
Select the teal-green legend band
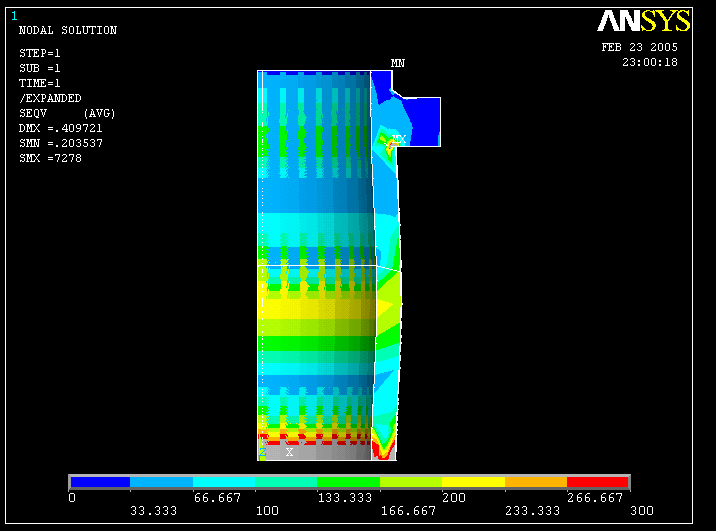286,482
